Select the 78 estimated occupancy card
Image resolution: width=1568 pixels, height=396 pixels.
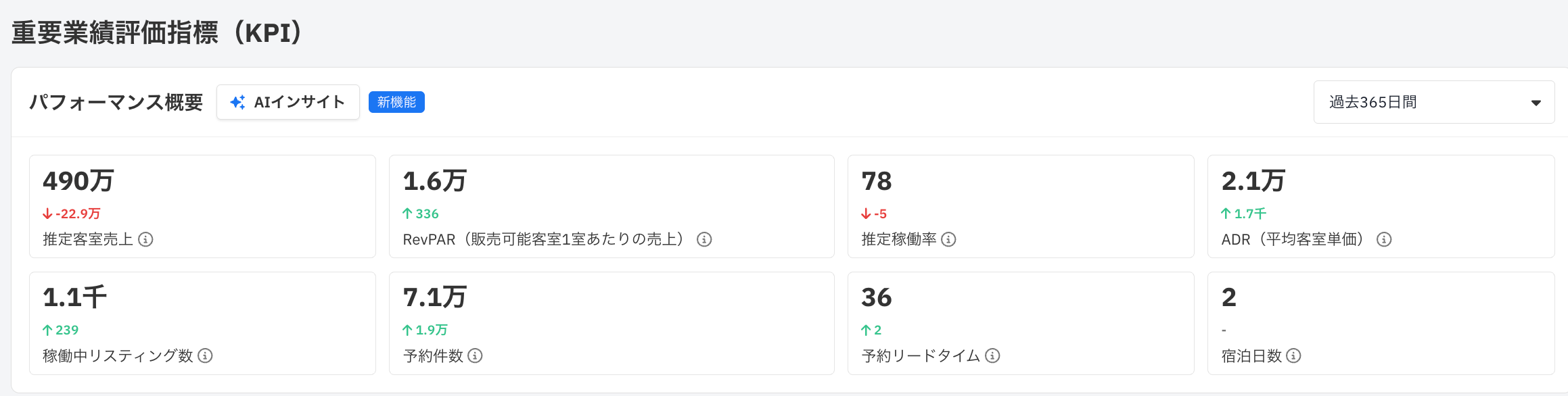(1021, 206)
